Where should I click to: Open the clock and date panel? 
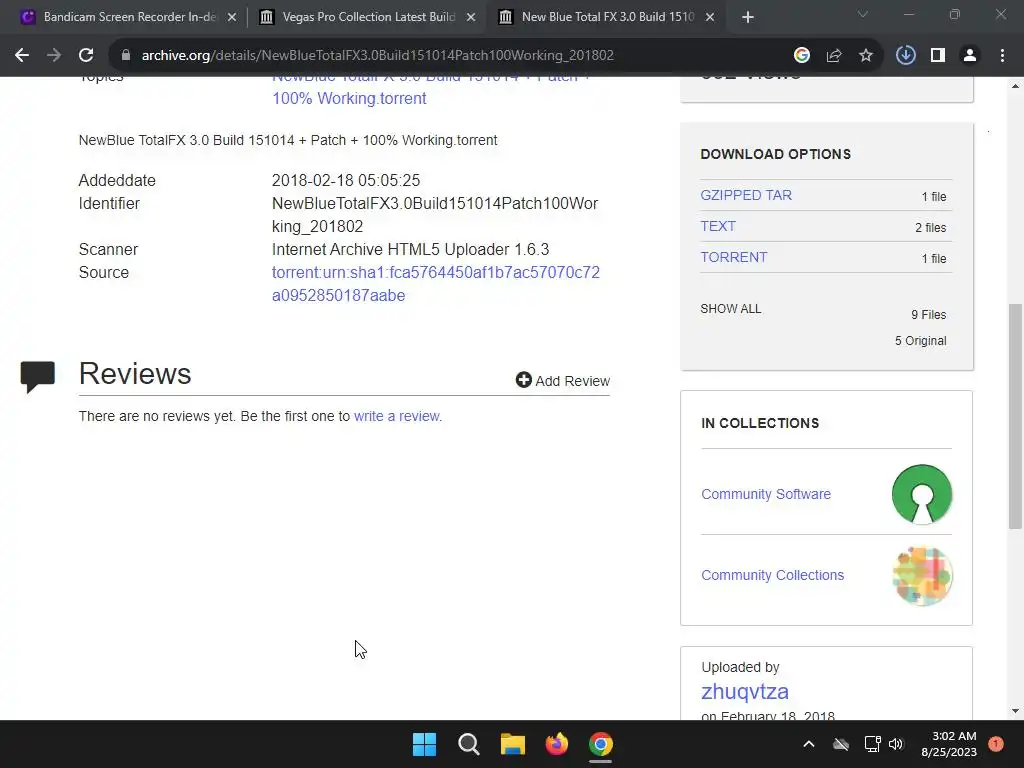coord(949,744)
